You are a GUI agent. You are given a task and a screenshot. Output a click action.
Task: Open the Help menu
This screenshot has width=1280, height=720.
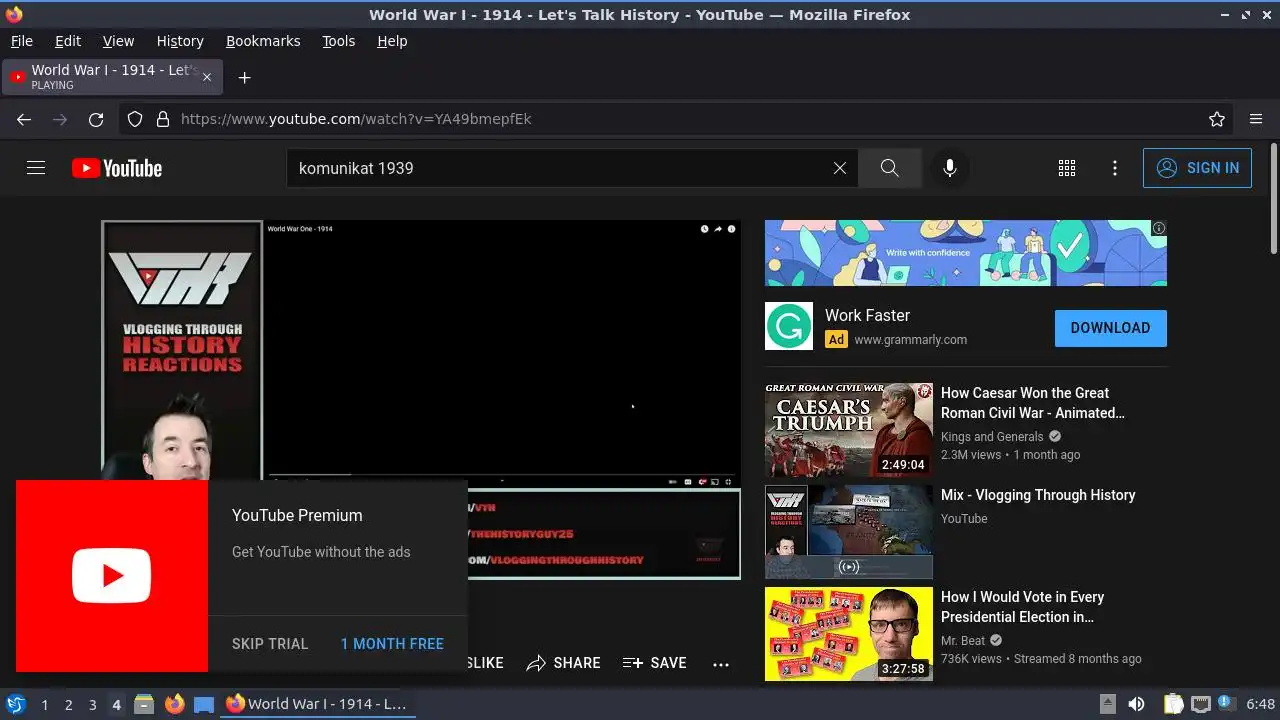(x=392, y=41)
